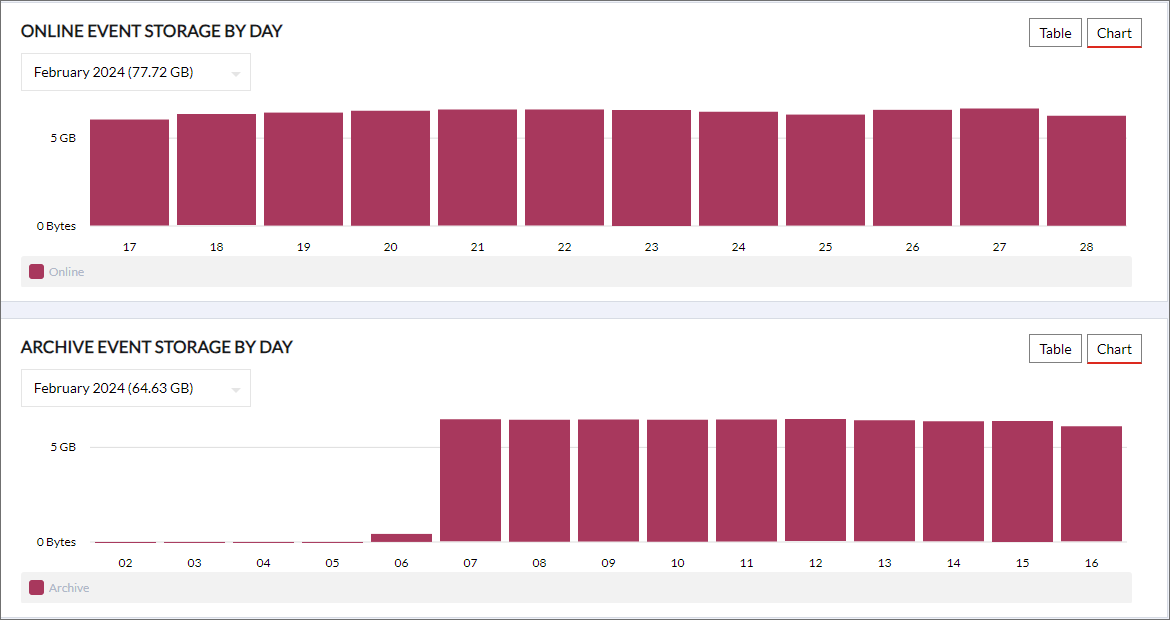
Task: Select the Archive bar for day 16
Action: point(1091,484)
